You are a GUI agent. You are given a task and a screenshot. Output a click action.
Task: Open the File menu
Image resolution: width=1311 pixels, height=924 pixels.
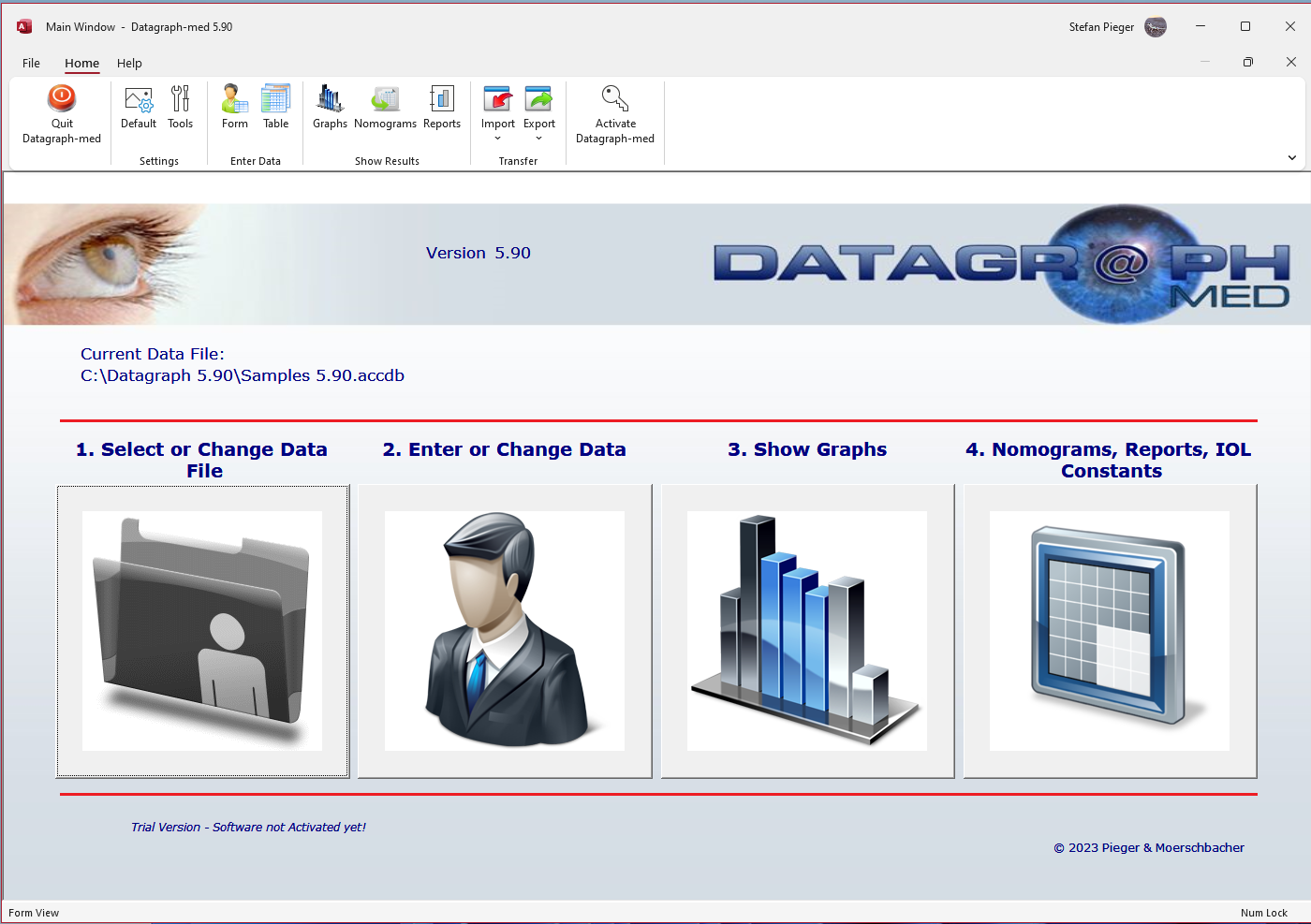point(31,64)
